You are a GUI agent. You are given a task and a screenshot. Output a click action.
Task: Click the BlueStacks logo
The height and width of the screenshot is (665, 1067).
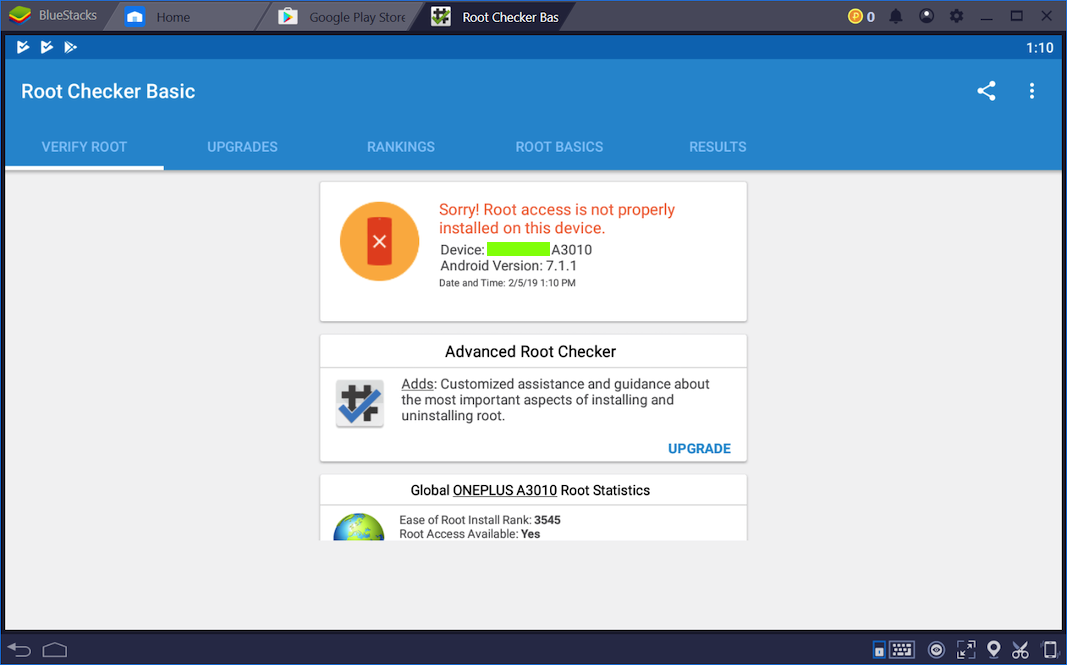(20, 15)
